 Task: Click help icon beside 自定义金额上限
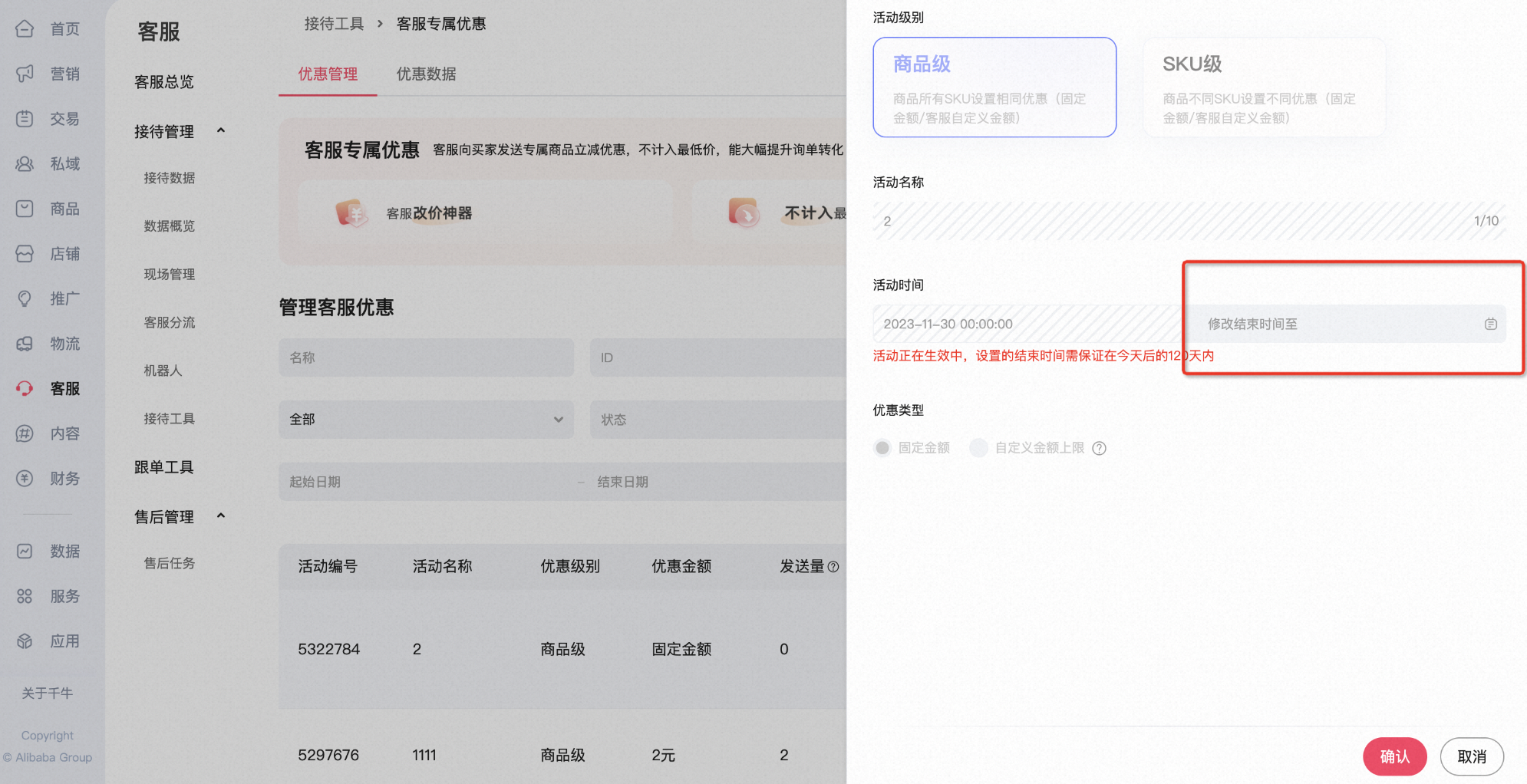(1099, 448)
